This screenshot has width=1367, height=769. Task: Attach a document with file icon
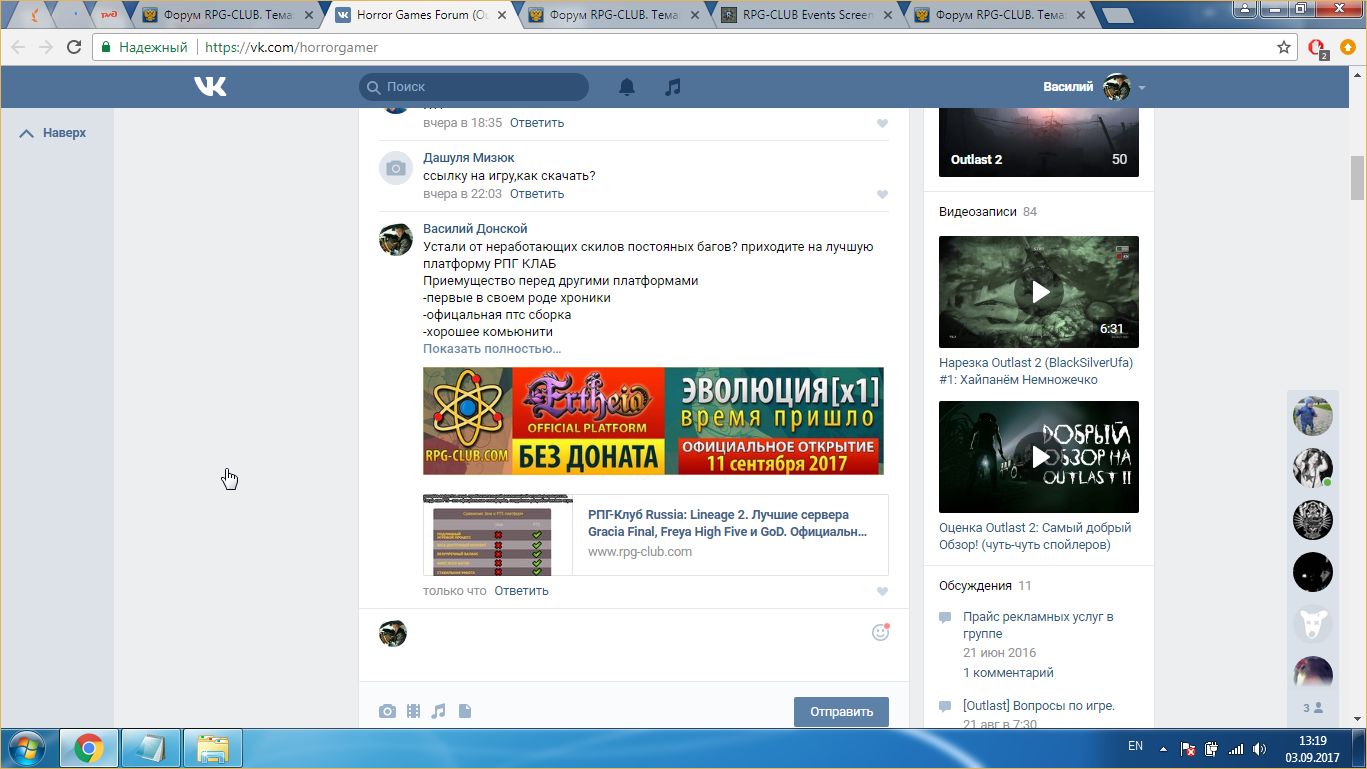tap(464, 712)
